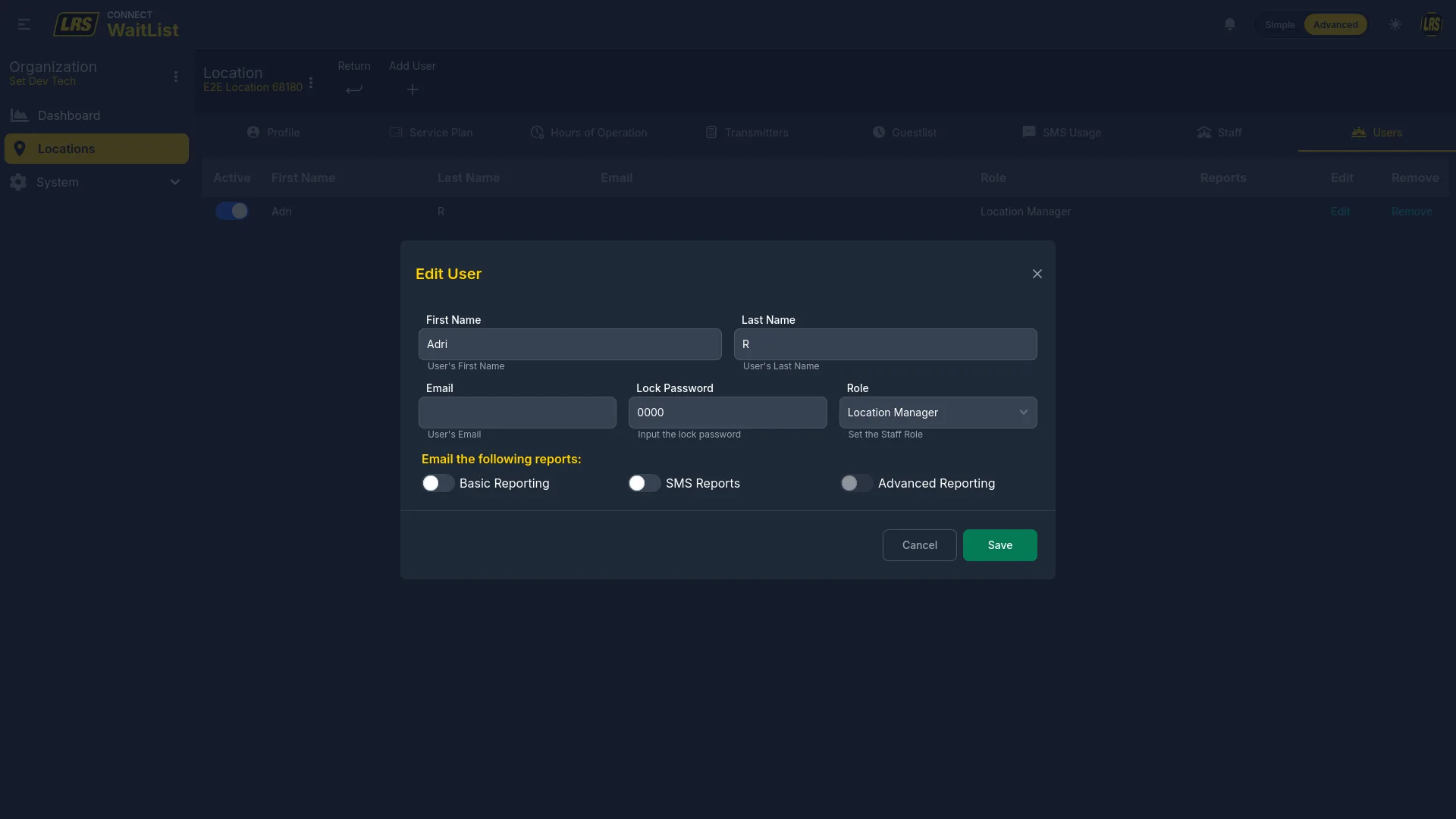Click the Edit link for Adri
This screenshot has width=1456, height=819.
pos(1340,212)
